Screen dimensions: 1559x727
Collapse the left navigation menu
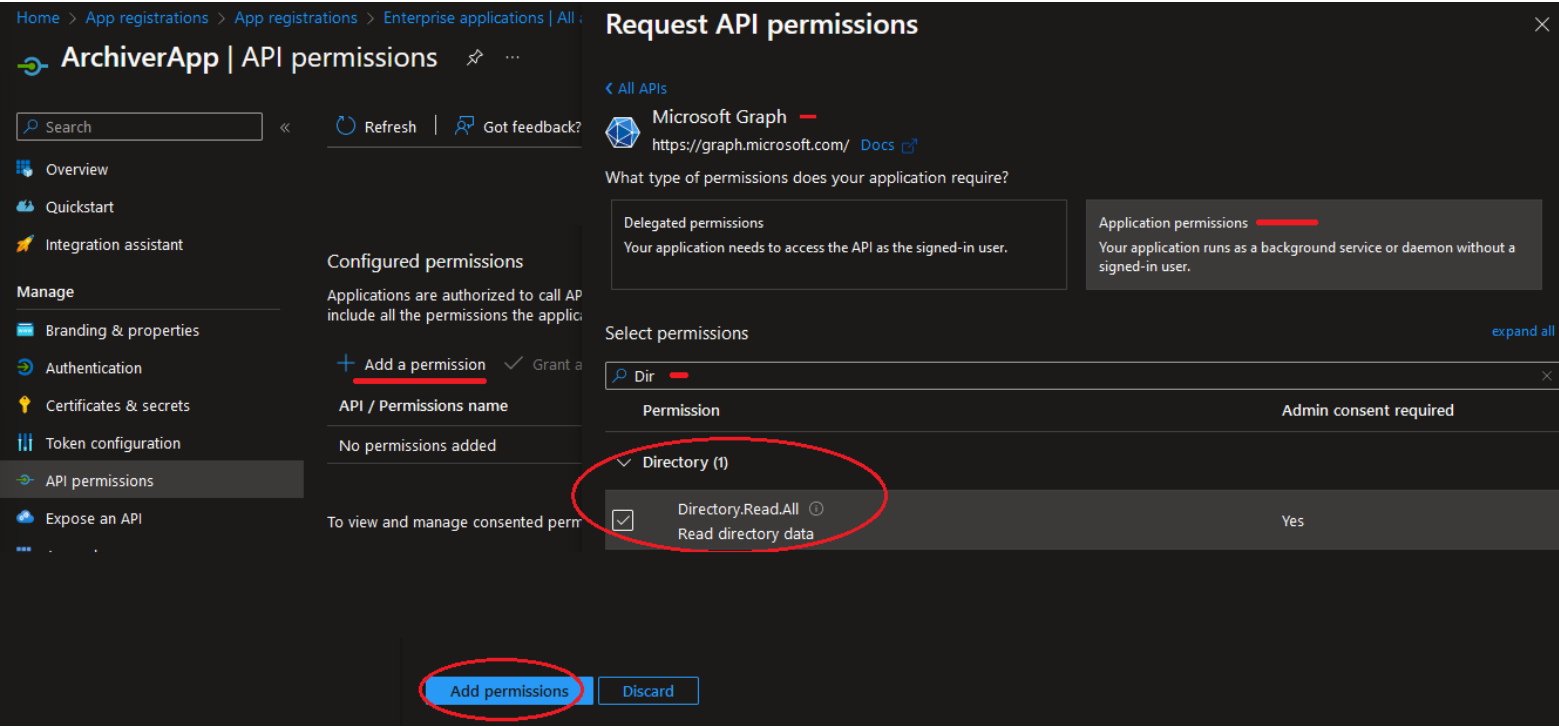tap(285, 127)
